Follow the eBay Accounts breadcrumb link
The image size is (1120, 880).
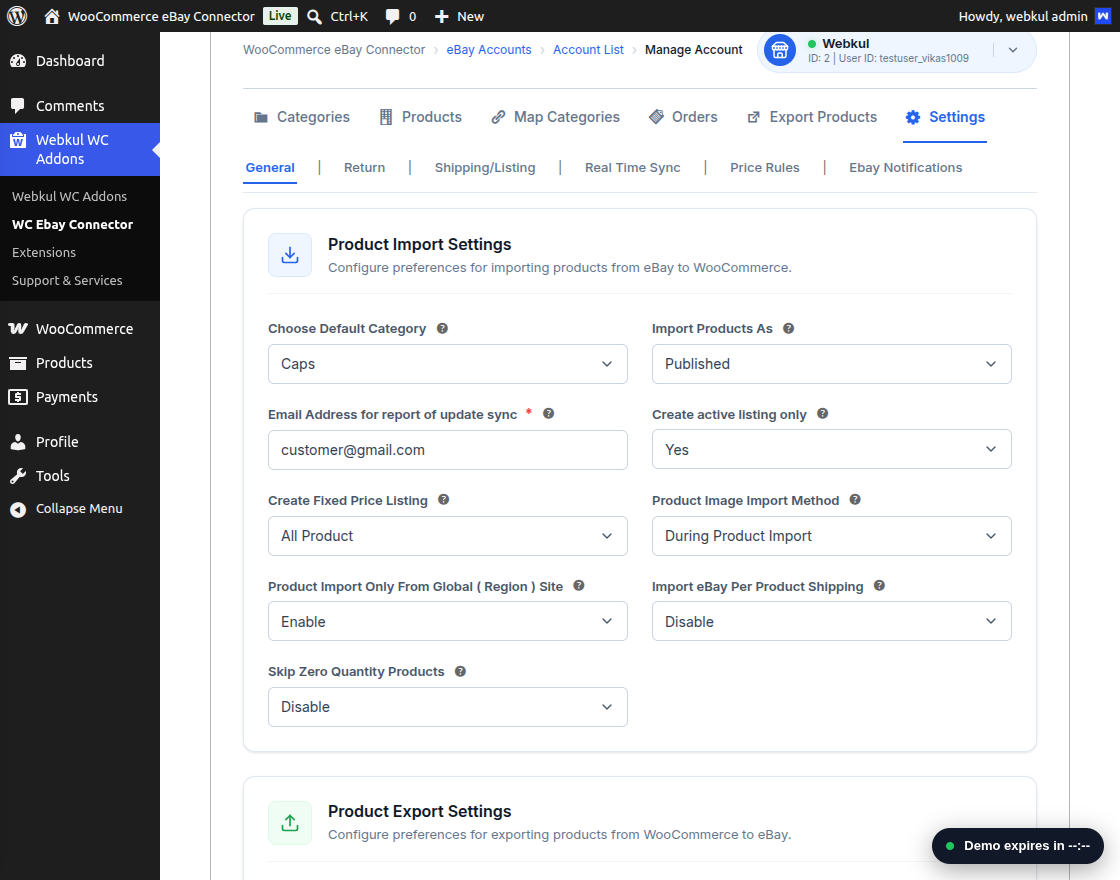(489, 50)
